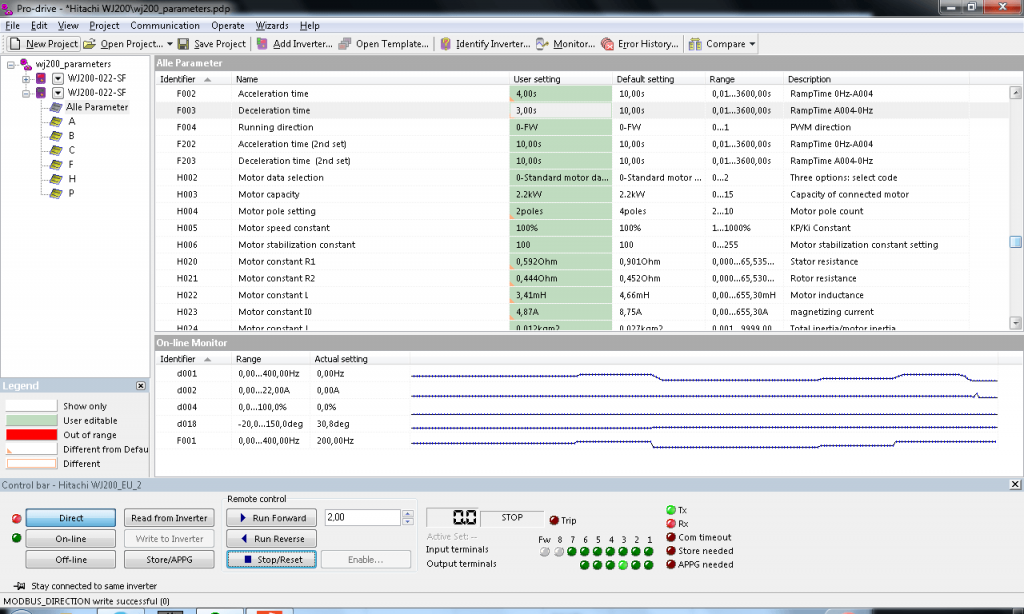
Task: Click the Open Template toolbar icon
Action: point(345,44)
